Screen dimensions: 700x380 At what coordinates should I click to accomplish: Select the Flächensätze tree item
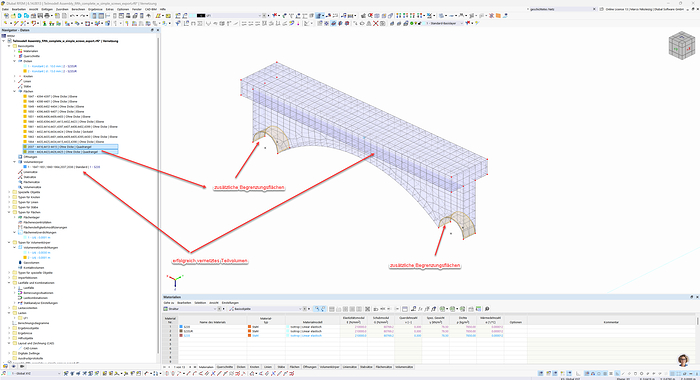point(32,182)
